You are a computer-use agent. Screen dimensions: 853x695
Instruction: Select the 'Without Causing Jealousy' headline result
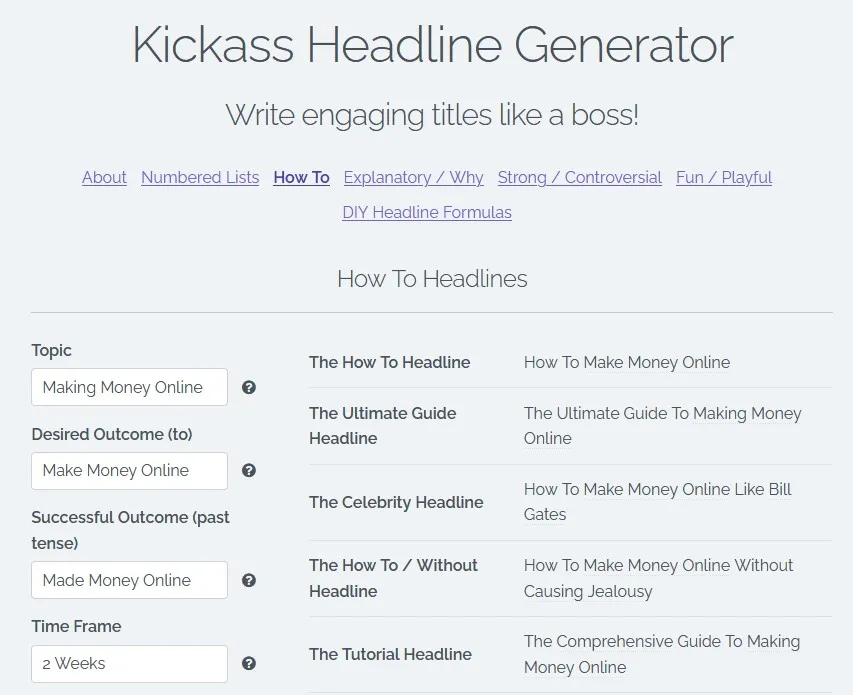[x=658, y=578]
